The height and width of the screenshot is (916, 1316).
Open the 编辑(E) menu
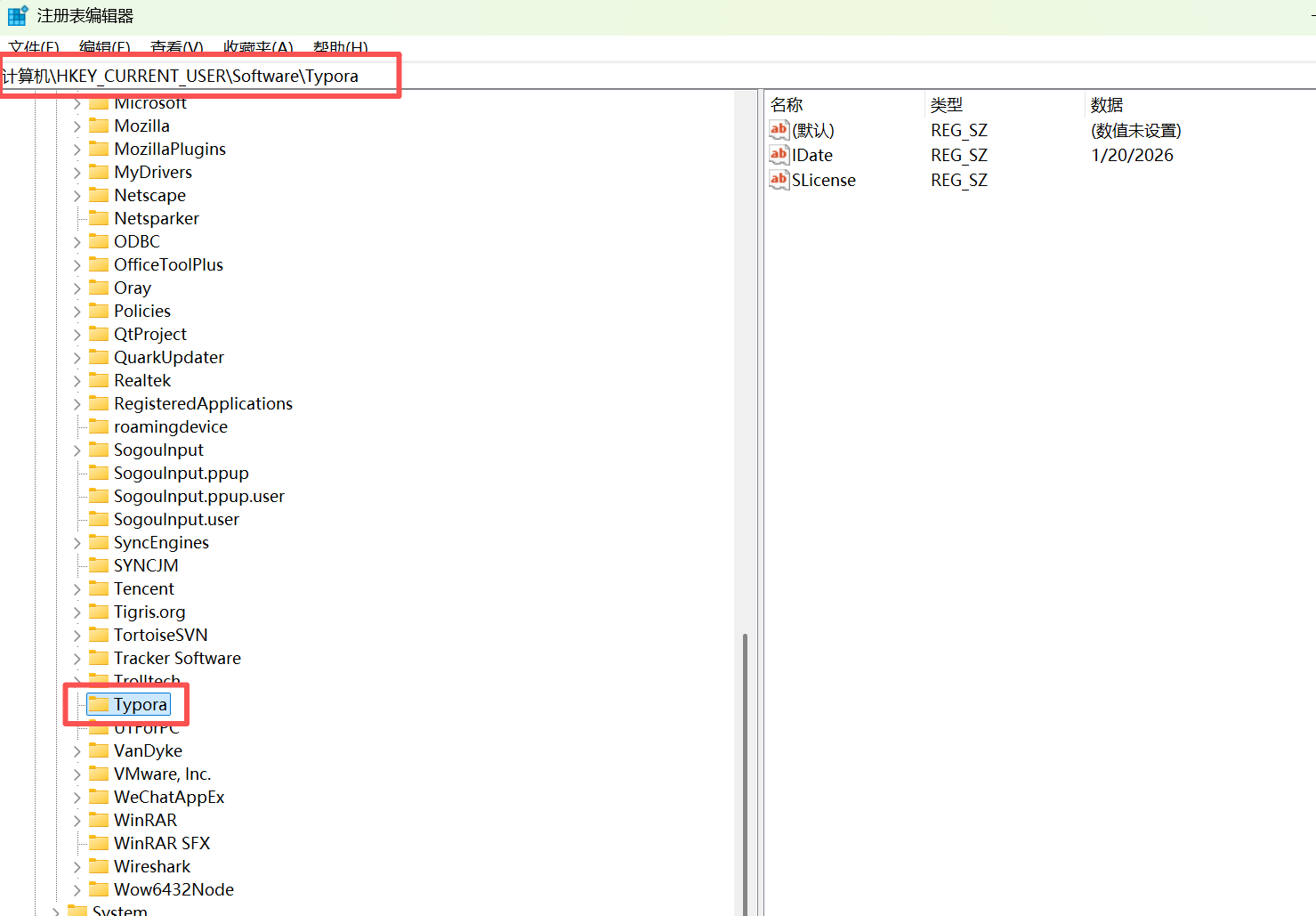[x=104, y=48]
